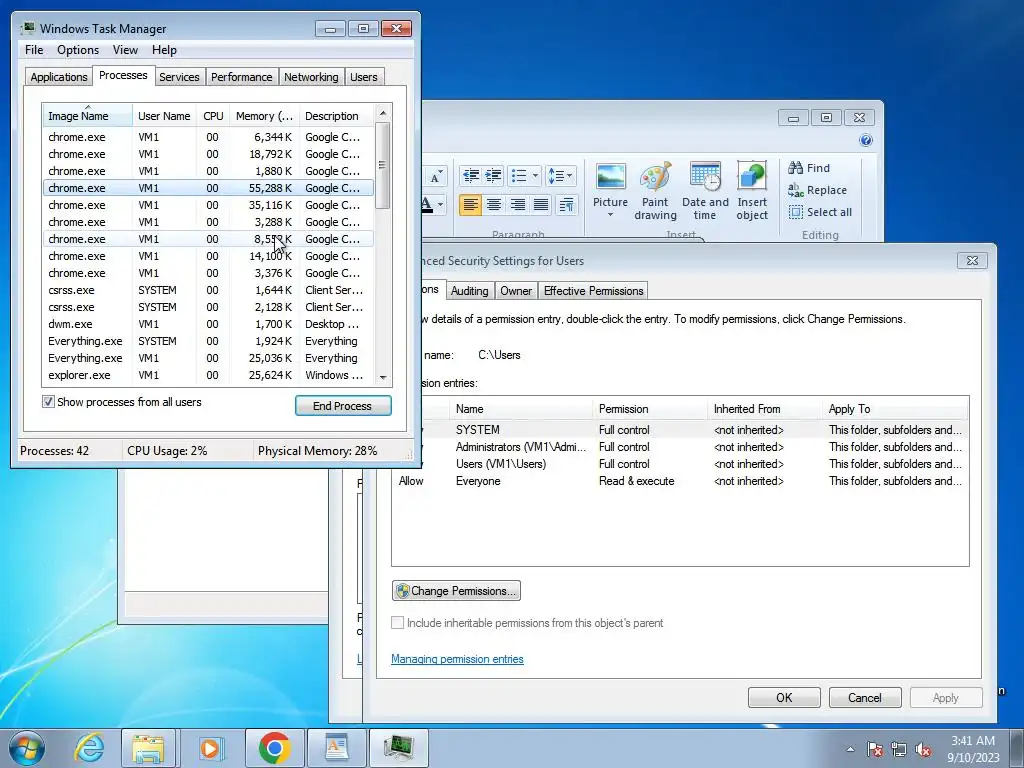Select the explorer.exe process row
The image size is (1024, 768).
click(208, 375)
